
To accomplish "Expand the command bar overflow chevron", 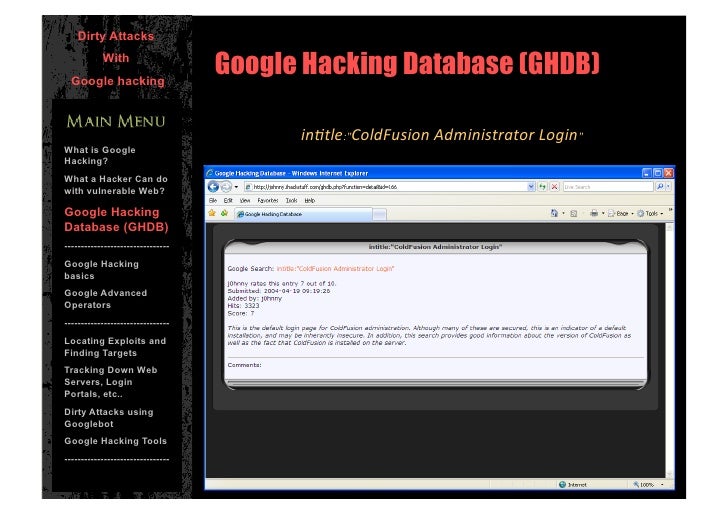I will coord(670,211).
